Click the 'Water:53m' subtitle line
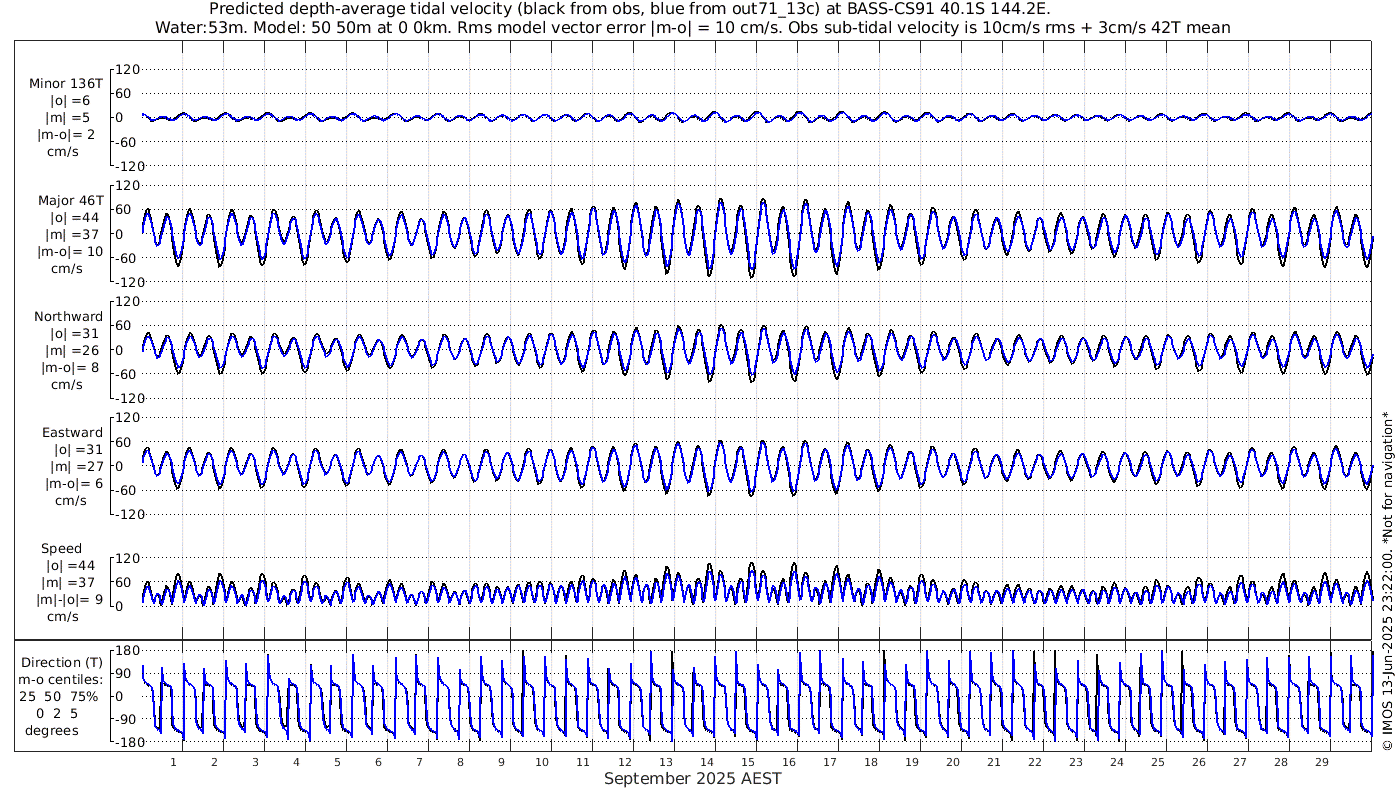The height and width of the screenshot is (800, 1400). 692,27
